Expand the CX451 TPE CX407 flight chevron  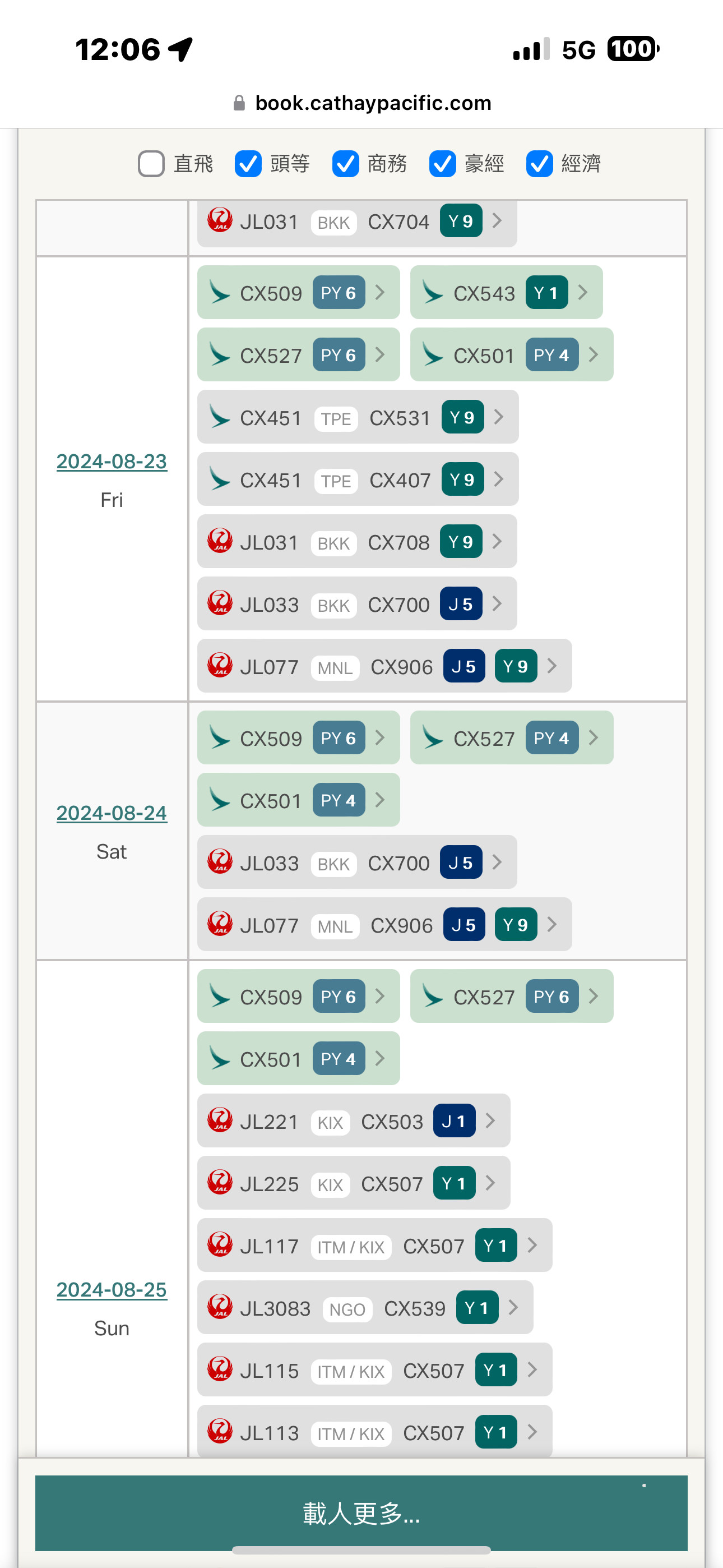point(499,479)
